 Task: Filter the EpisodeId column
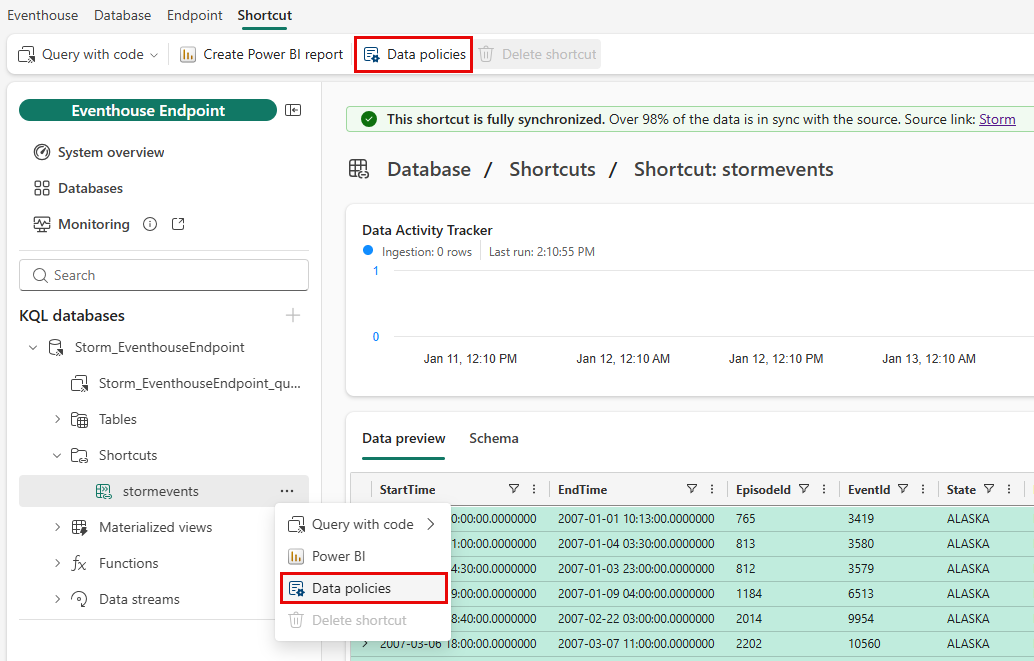pyautogui.click(x=804, y=489)
